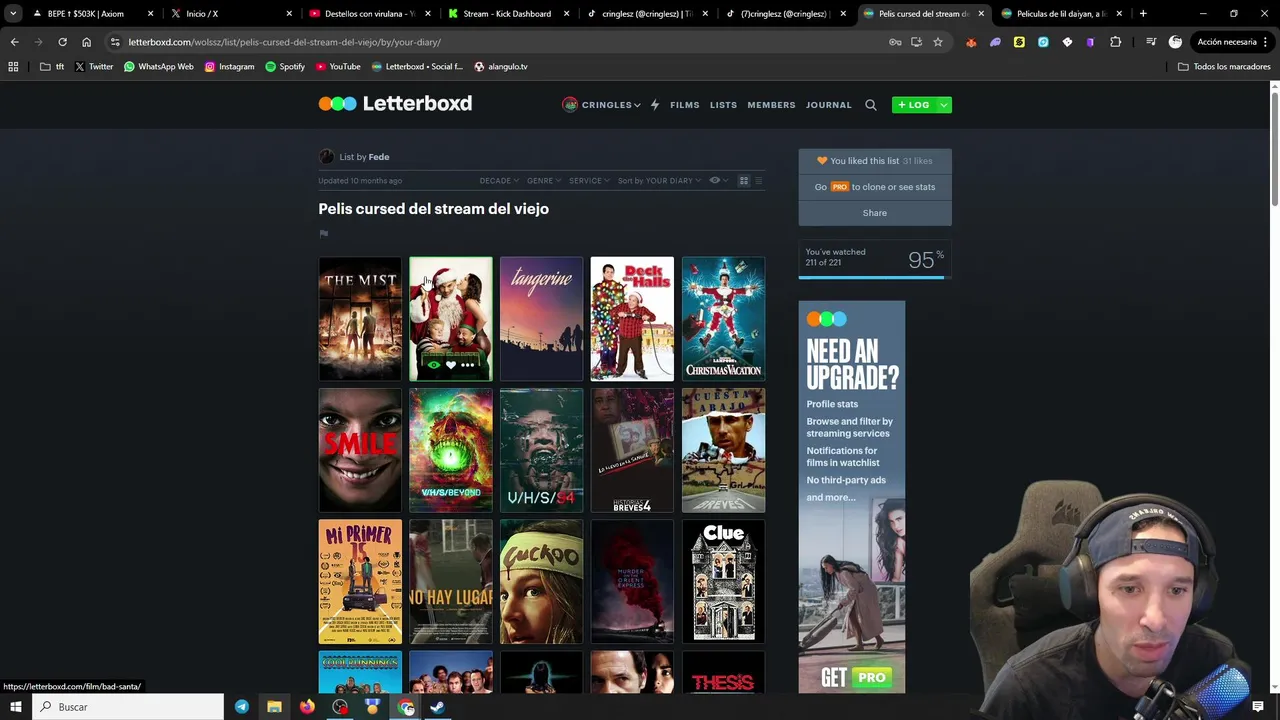Open the Spotify bookmark

[285, 67]
